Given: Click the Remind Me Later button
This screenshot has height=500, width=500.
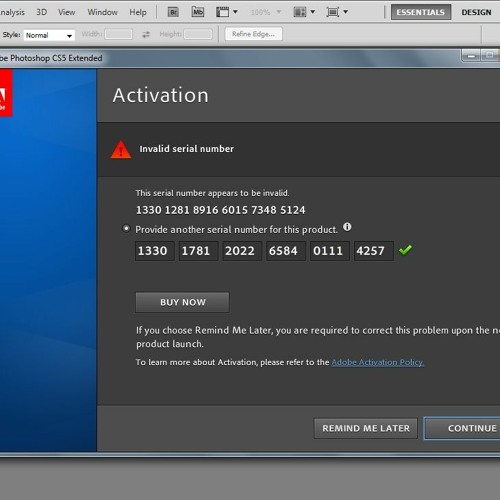Looking at the screenshot, I should [x=366, y=428].
